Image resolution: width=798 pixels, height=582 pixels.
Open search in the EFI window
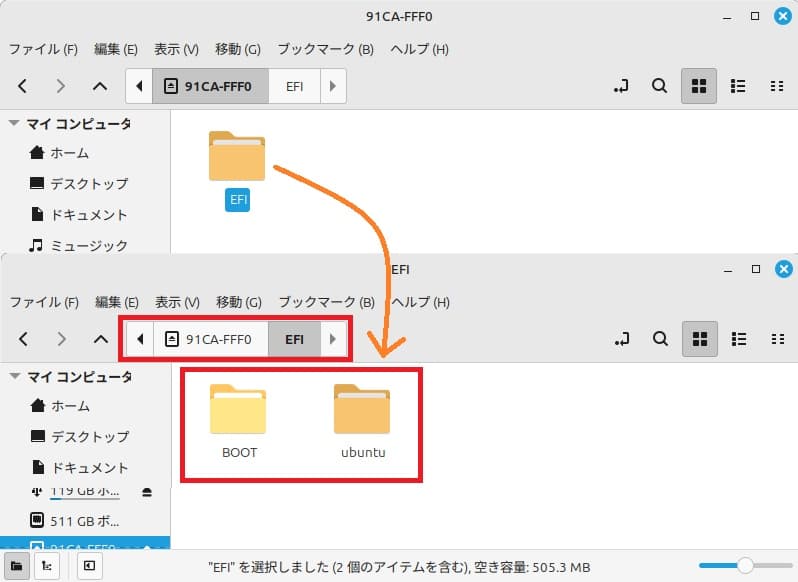click(x=661, y=339)
